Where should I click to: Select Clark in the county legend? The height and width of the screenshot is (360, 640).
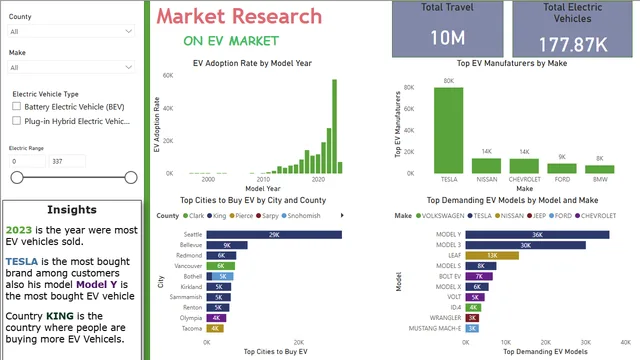[x=193, y=216]
